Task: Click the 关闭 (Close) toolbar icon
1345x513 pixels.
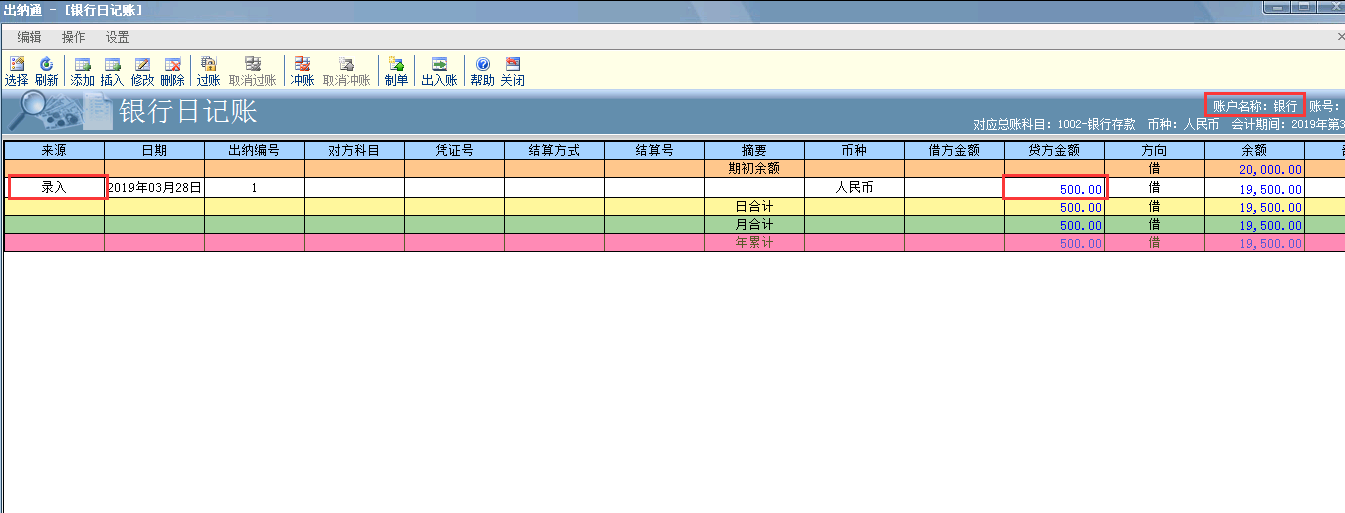Action: tap(512, 71)
